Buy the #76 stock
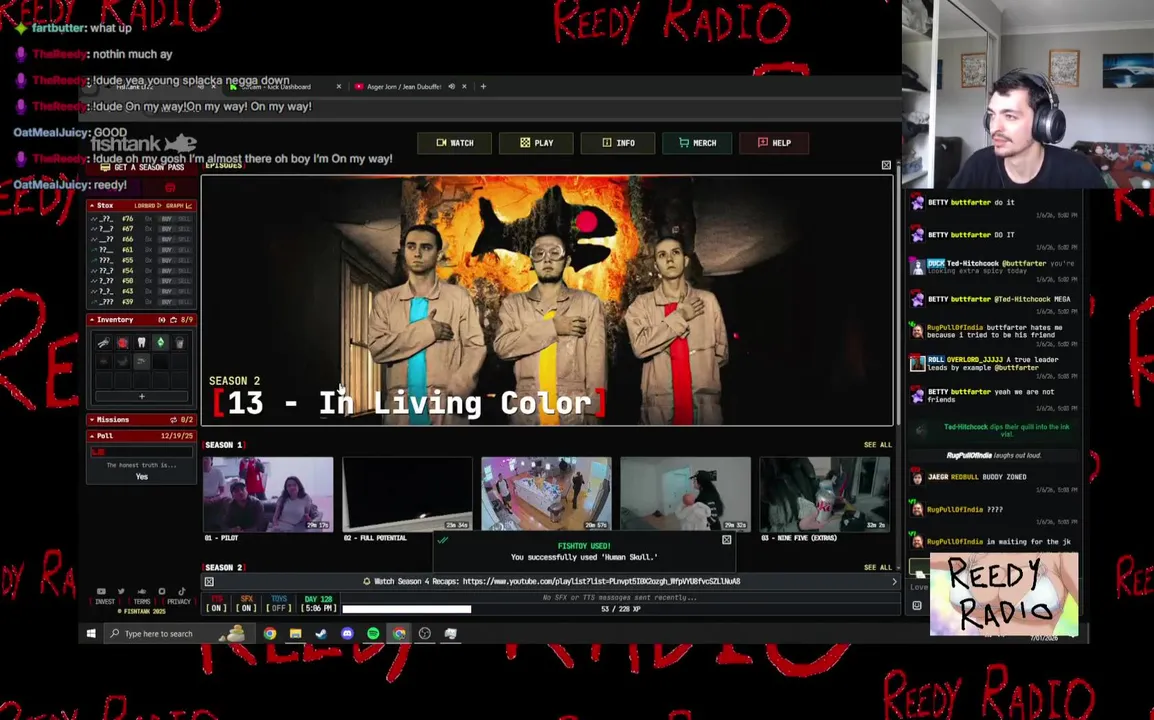This screenshot has height=720, width=1154. click(166, 219)
